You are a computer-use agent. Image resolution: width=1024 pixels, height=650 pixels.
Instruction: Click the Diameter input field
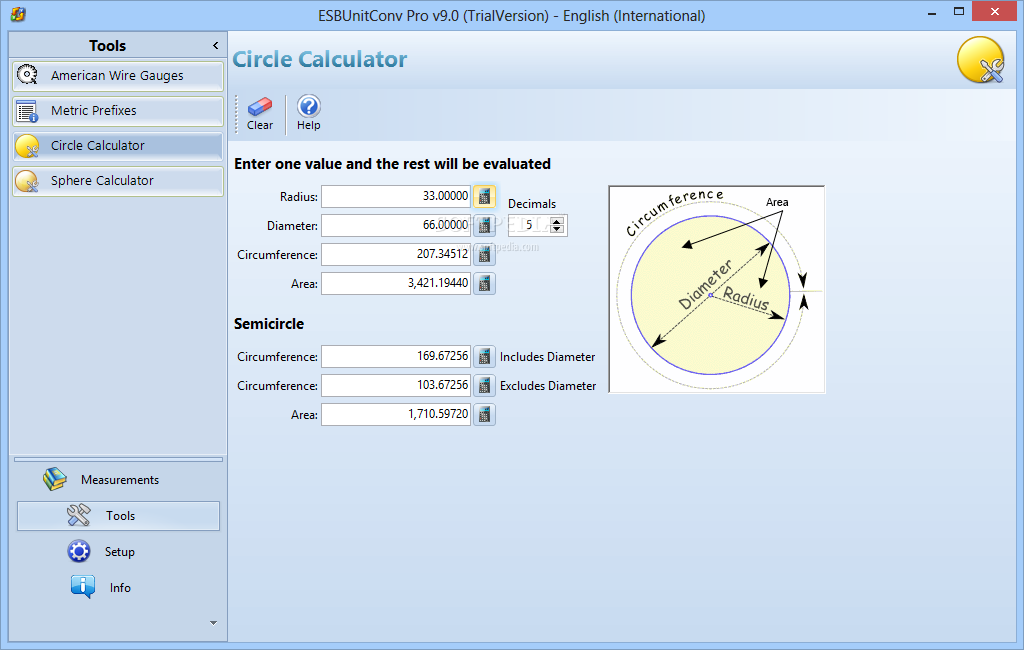[396, 225]
